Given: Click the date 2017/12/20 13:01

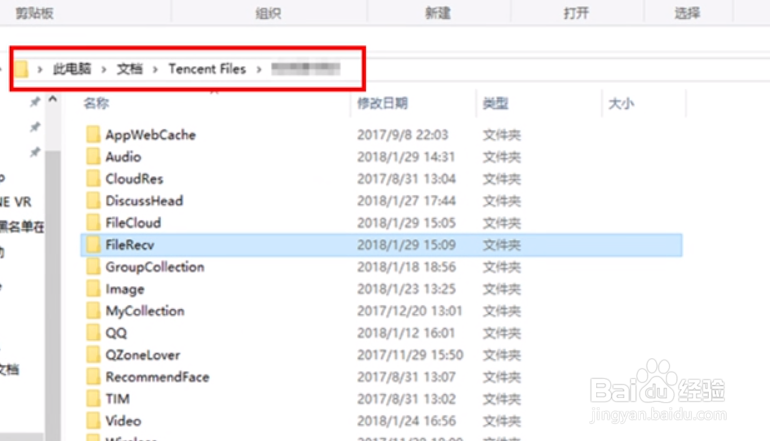Looking at the screenshot, I should click(410, 311).
